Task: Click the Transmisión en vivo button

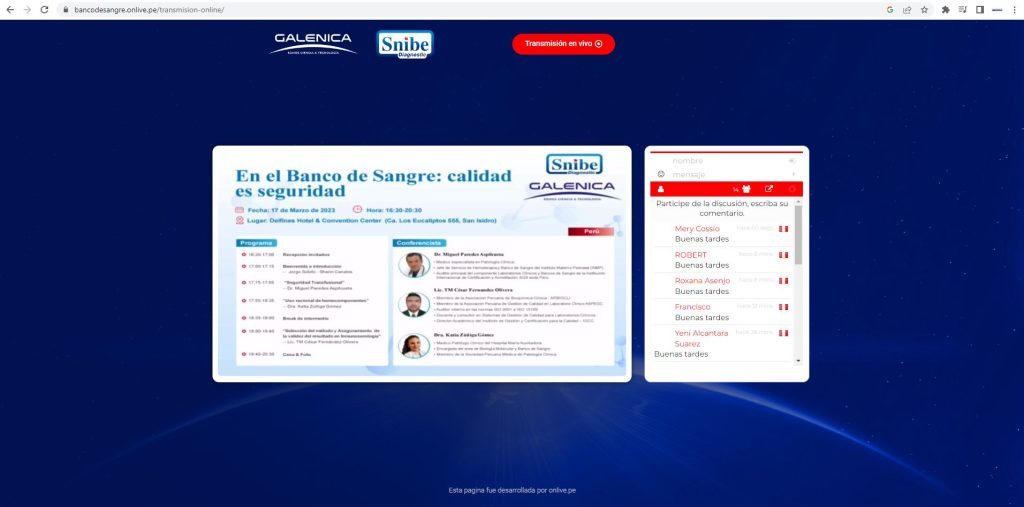Action: tap(563, 44)
